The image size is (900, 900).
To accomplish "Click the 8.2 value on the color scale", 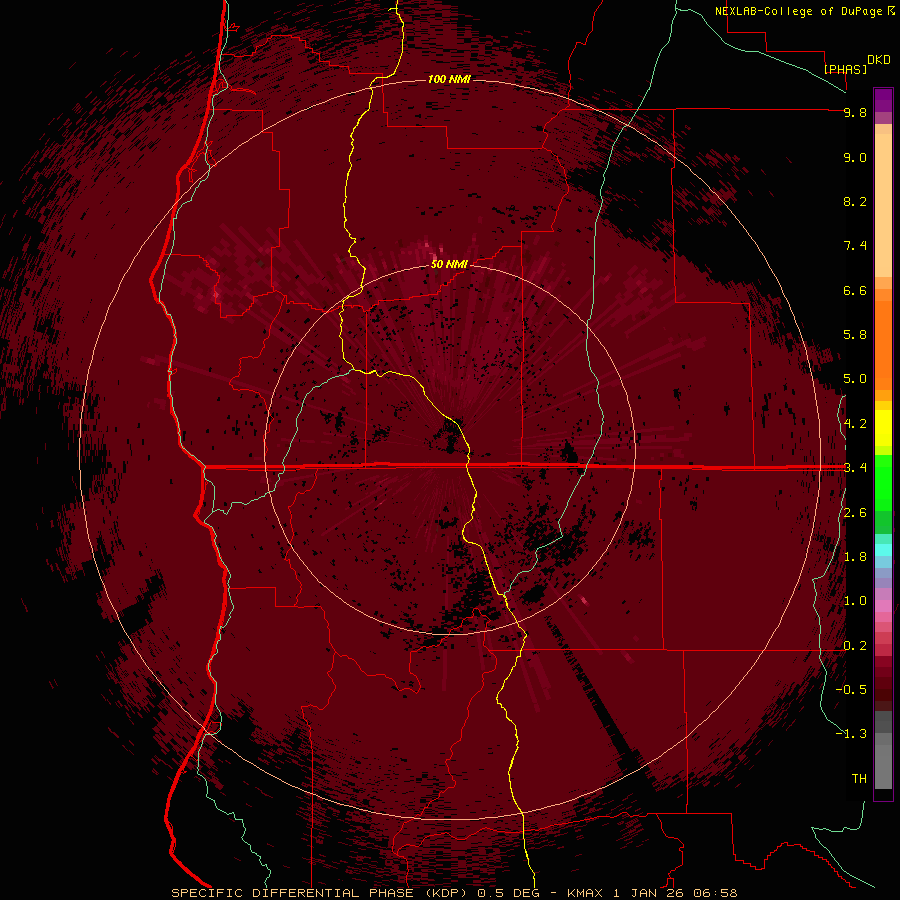I will pyautogui.click(x=855, y=201).
